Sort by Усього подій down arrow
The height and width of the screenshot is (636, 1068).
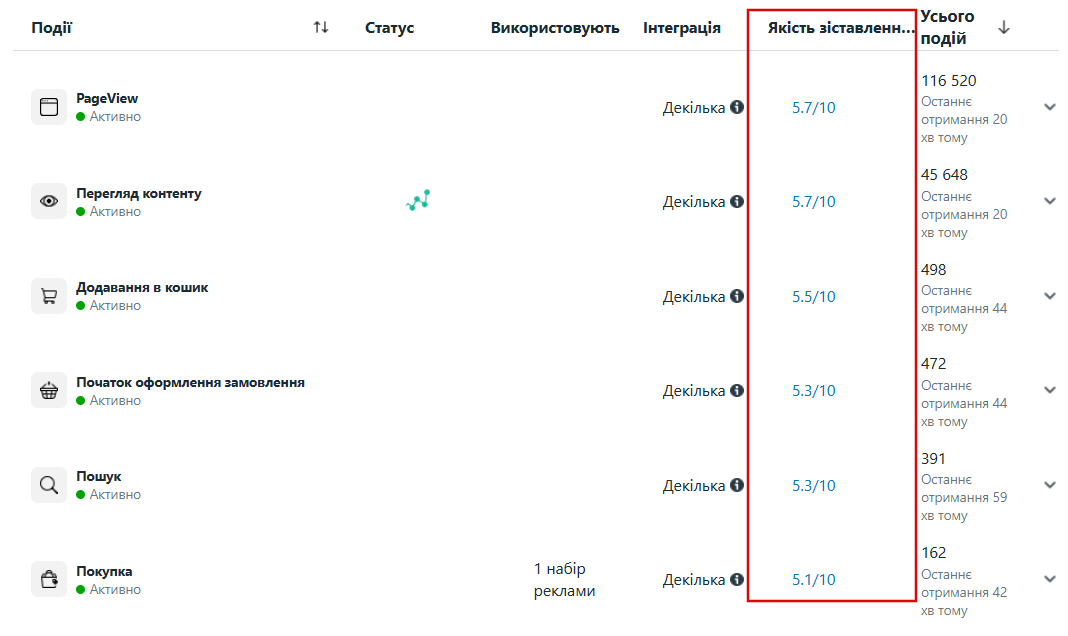coord(1004,27)
